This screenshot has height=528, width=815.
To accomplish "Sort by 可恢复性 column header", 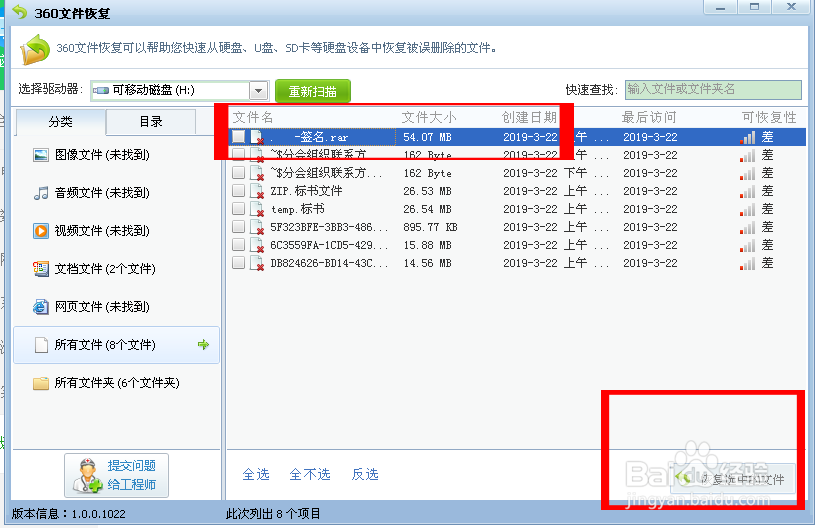I will coord(769,117).
